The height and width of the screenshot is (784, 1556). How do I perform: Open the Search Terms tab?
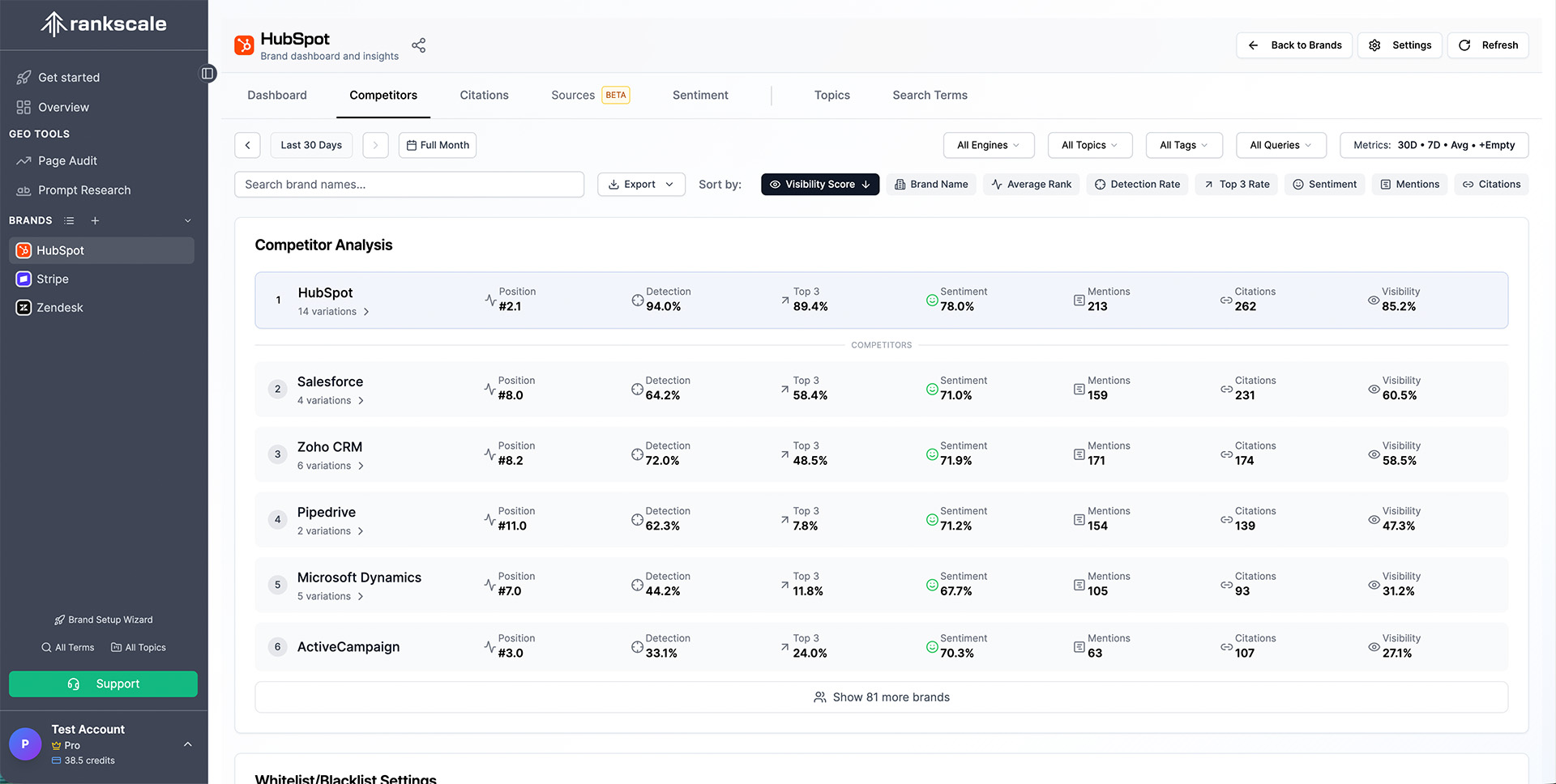click(930, 95)
